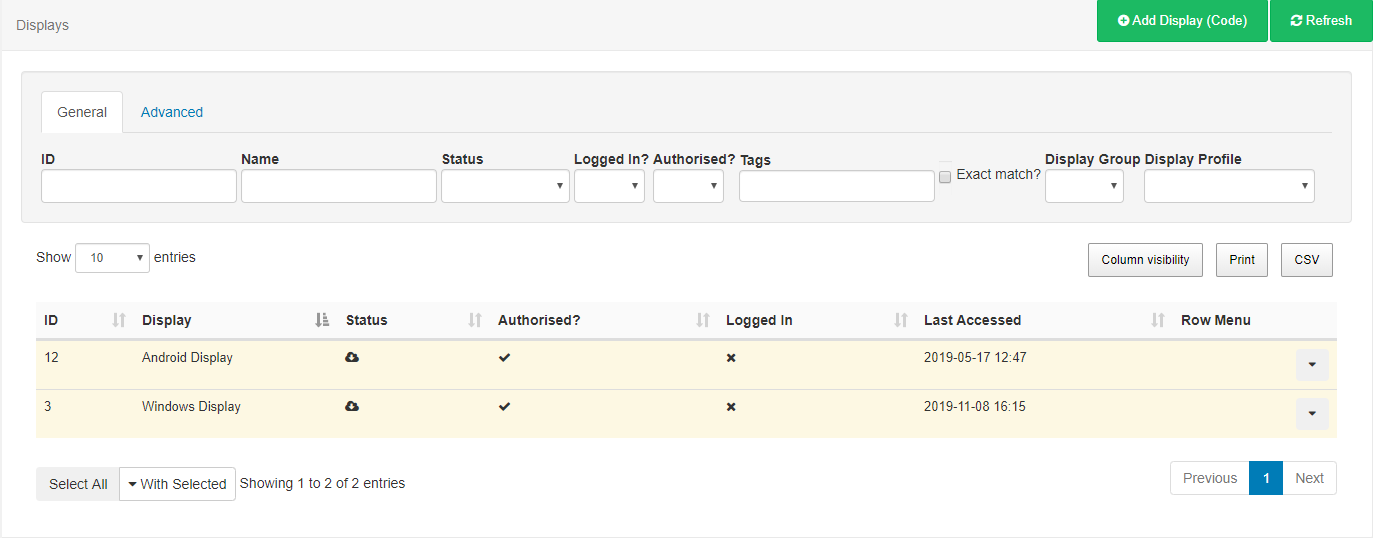Click the Add Display (Code) button

point(1182,21)
